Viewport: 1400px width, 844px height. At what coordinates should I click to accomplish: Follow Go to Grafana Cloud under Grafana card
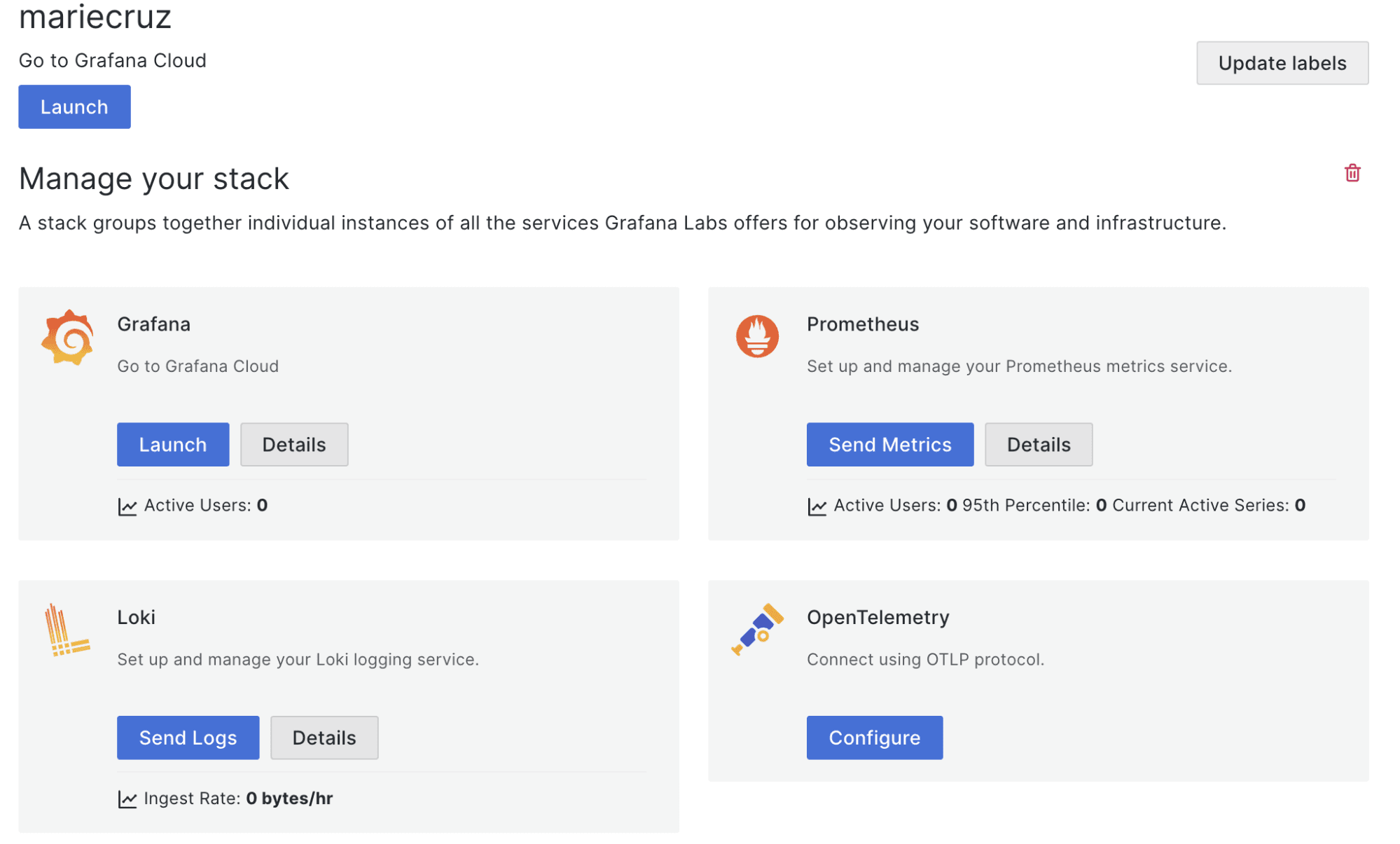198,366
